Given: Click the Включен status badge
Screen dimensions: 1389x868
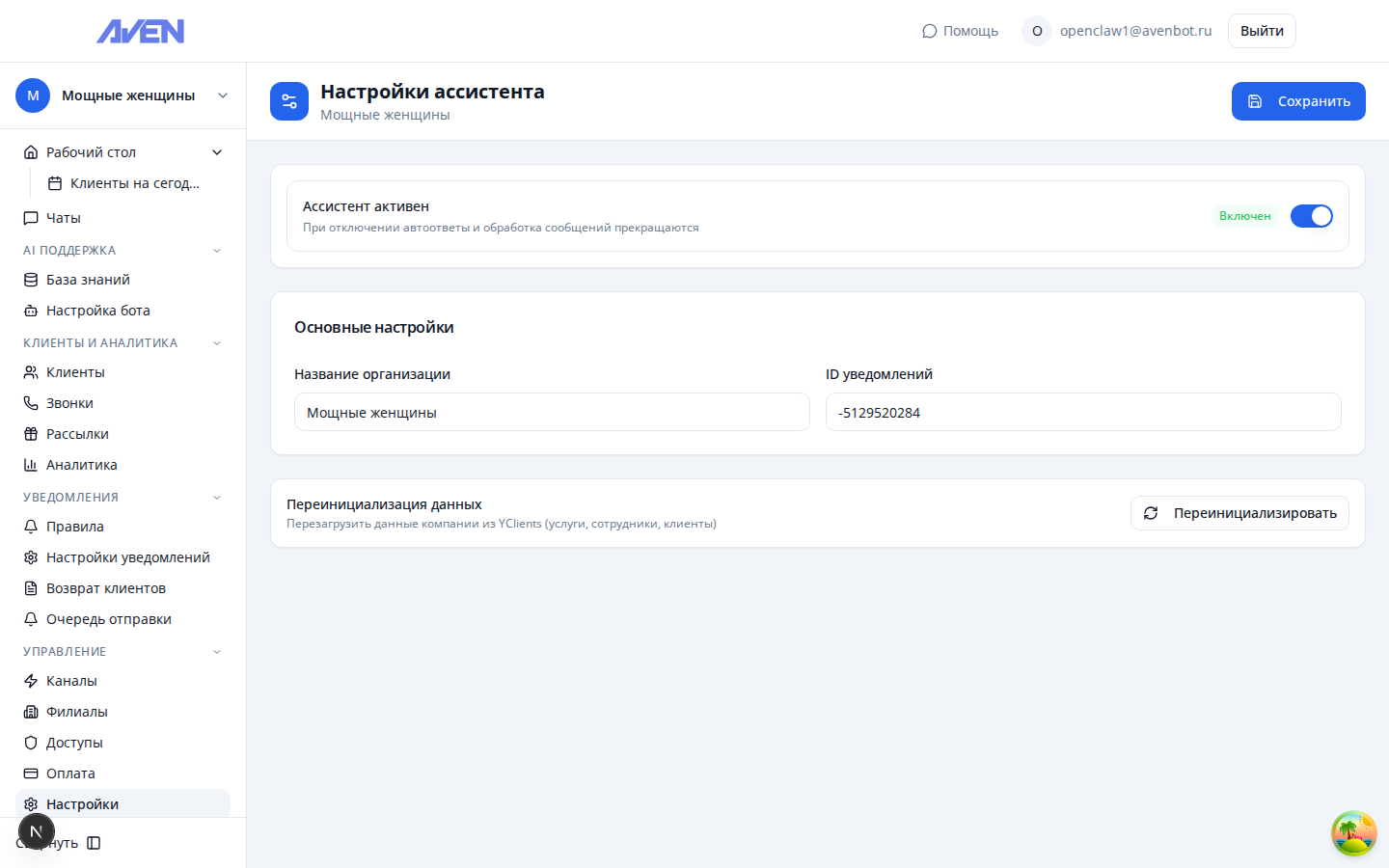Looking at the screenshot, I should (x=1245, y=216).
